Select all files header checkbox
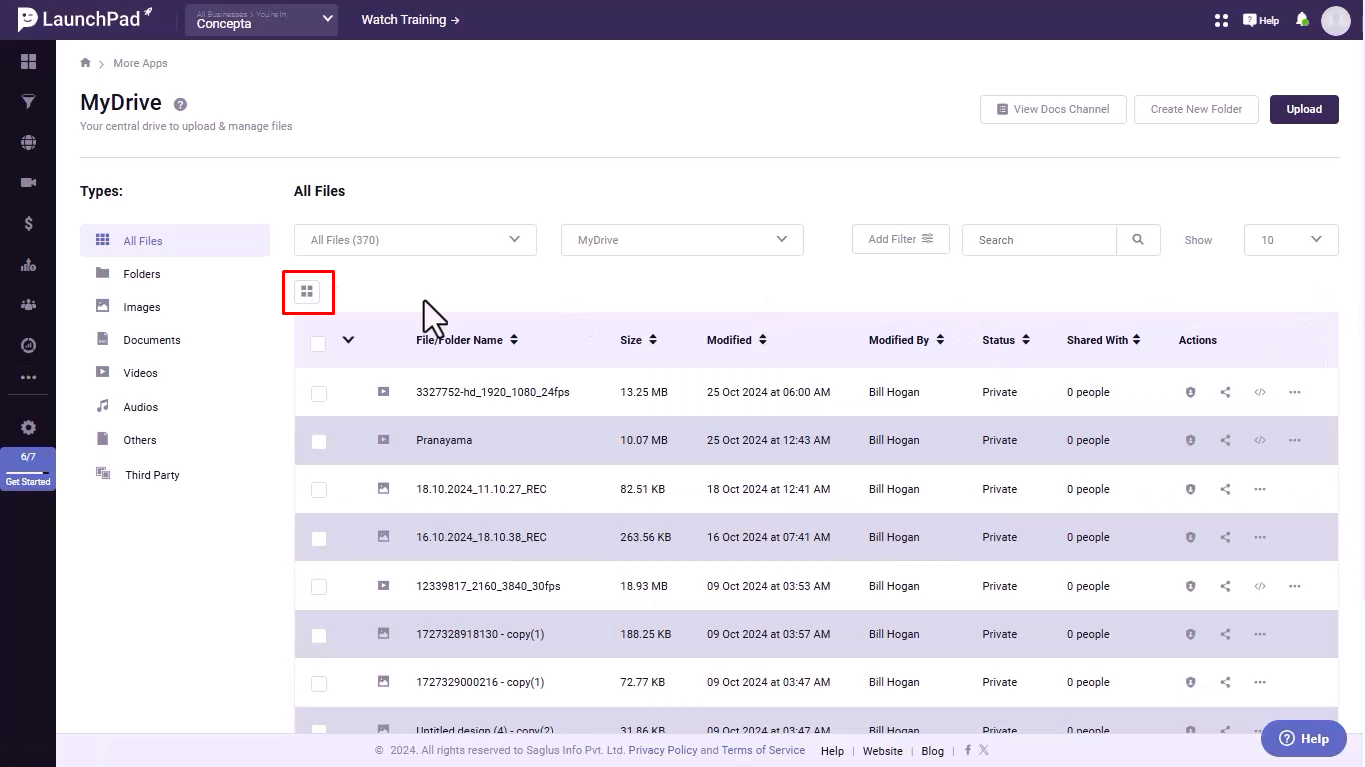 [318, 344]
